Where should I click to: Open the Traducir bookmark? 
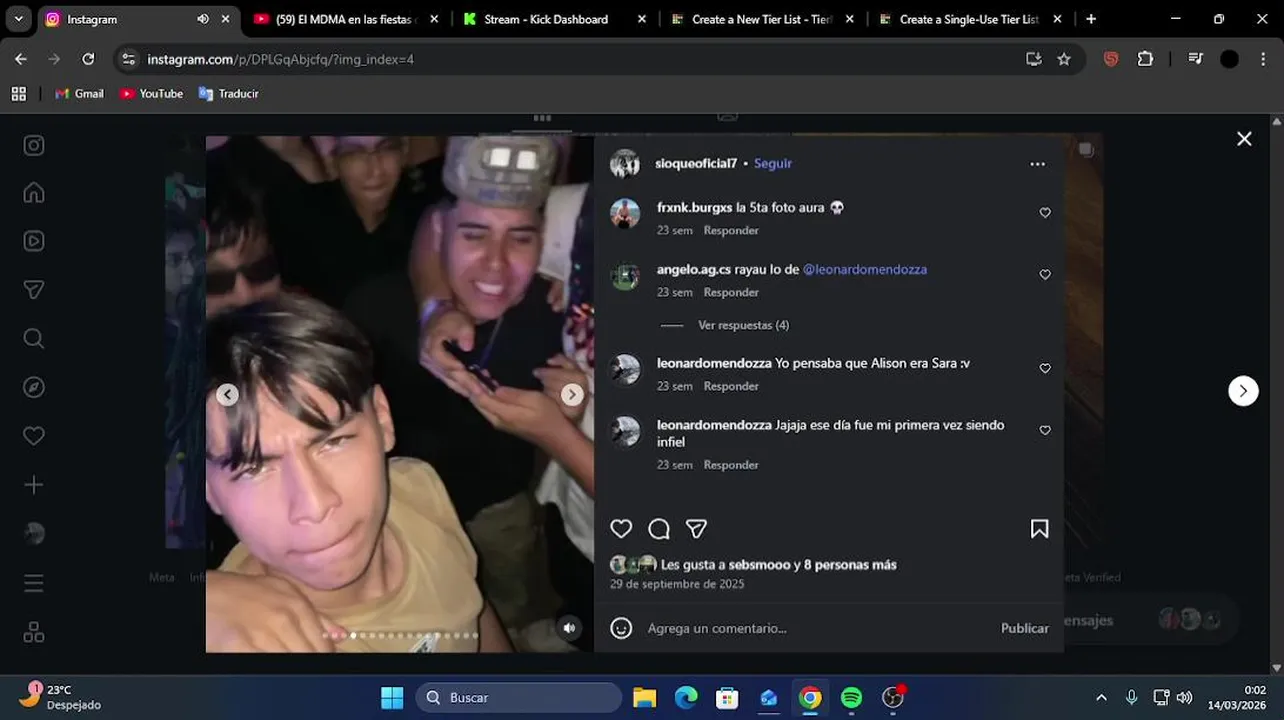point(228,94)
